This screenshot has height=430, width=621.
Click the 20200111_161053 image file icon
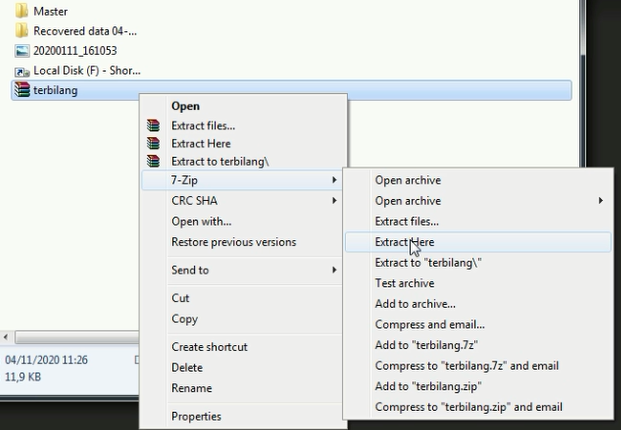pos(22,51)
